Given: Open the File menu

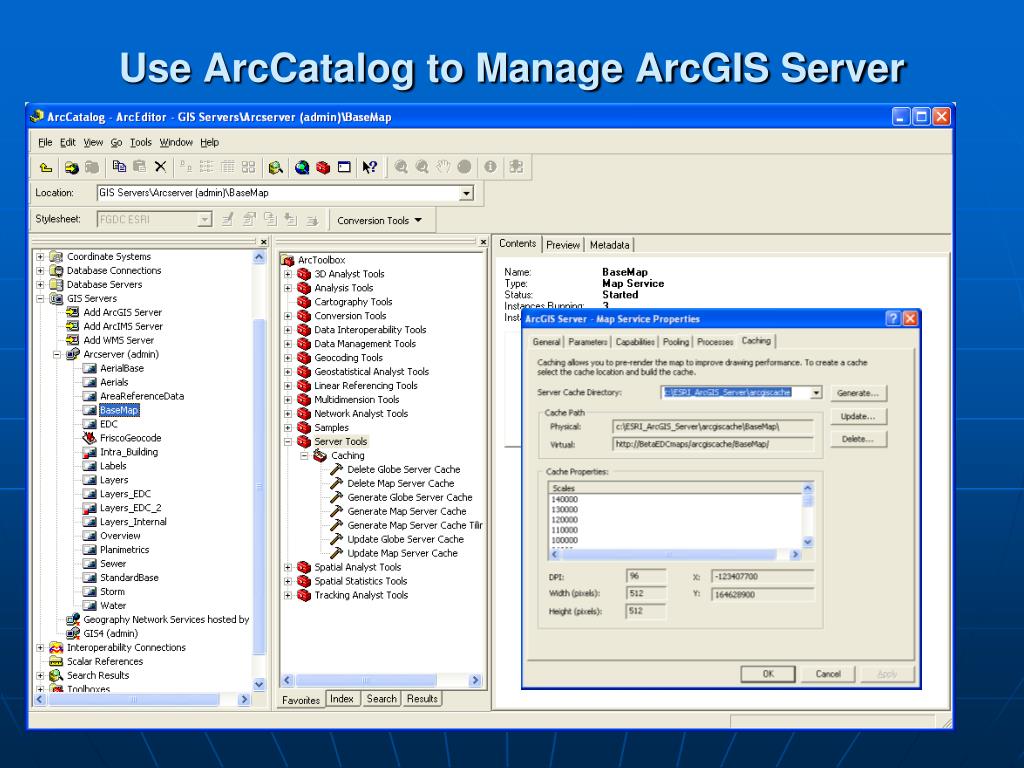Looking at the screenshot, I should coord(45,142).
